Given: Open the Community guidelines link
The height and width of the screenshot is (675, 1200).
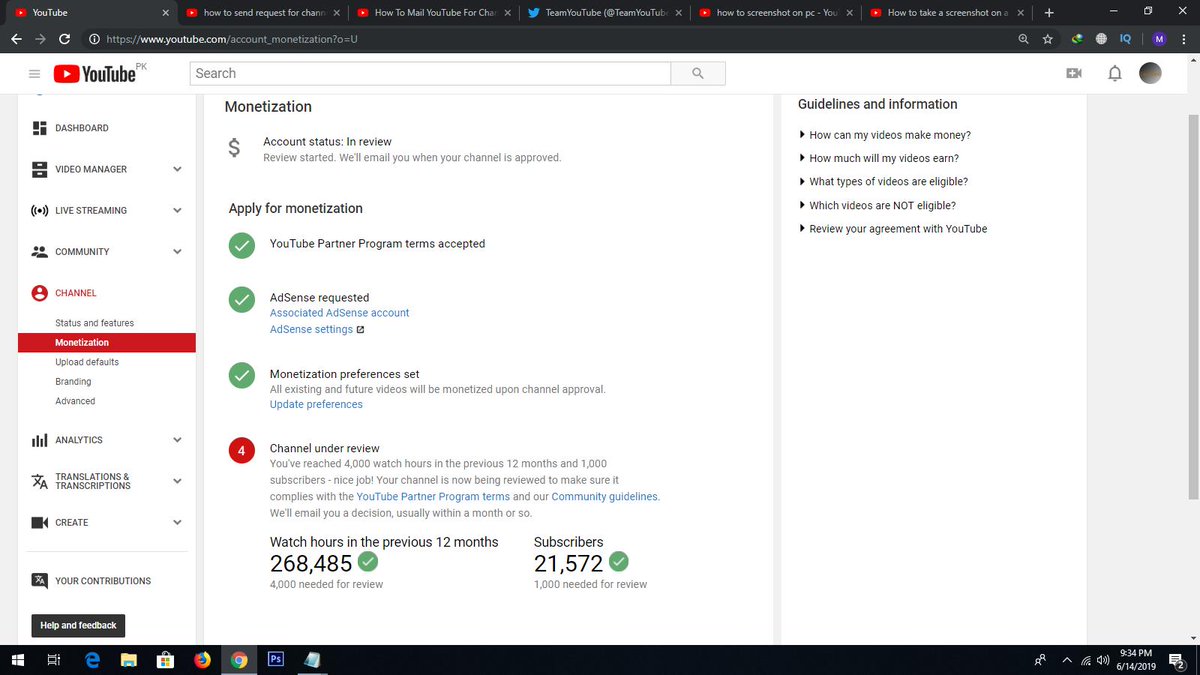Looking at the screenshot, I should [605, 496].
